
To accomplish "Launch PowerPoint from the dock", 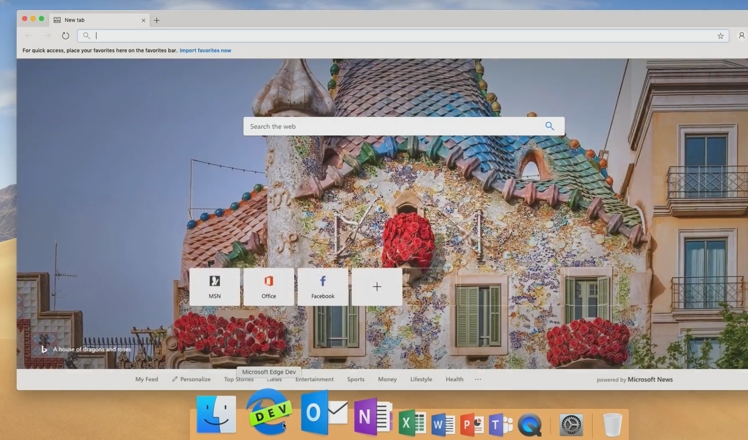I will pyautogui.click(x=472, y=424).
